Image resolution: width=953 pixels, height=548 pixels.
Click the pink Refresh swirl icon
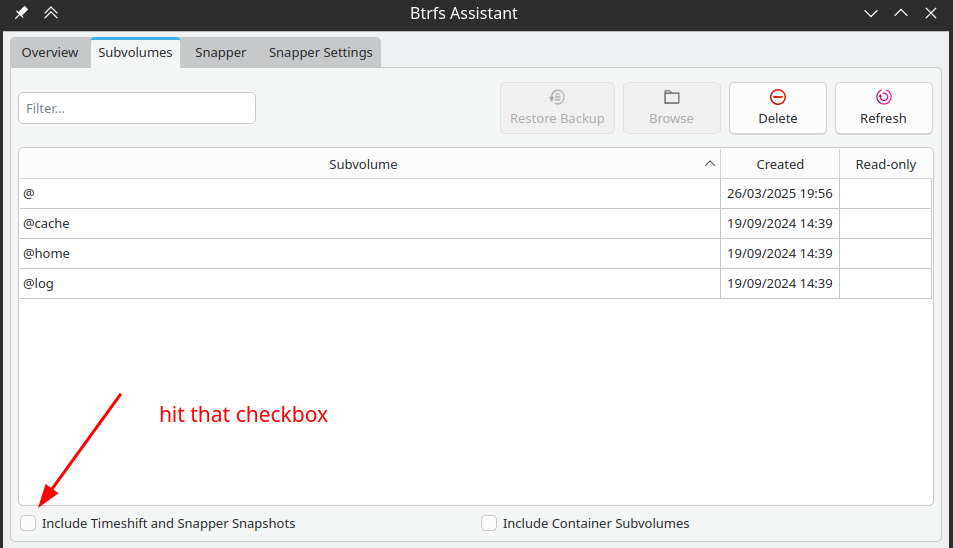[x=883, y=97]
